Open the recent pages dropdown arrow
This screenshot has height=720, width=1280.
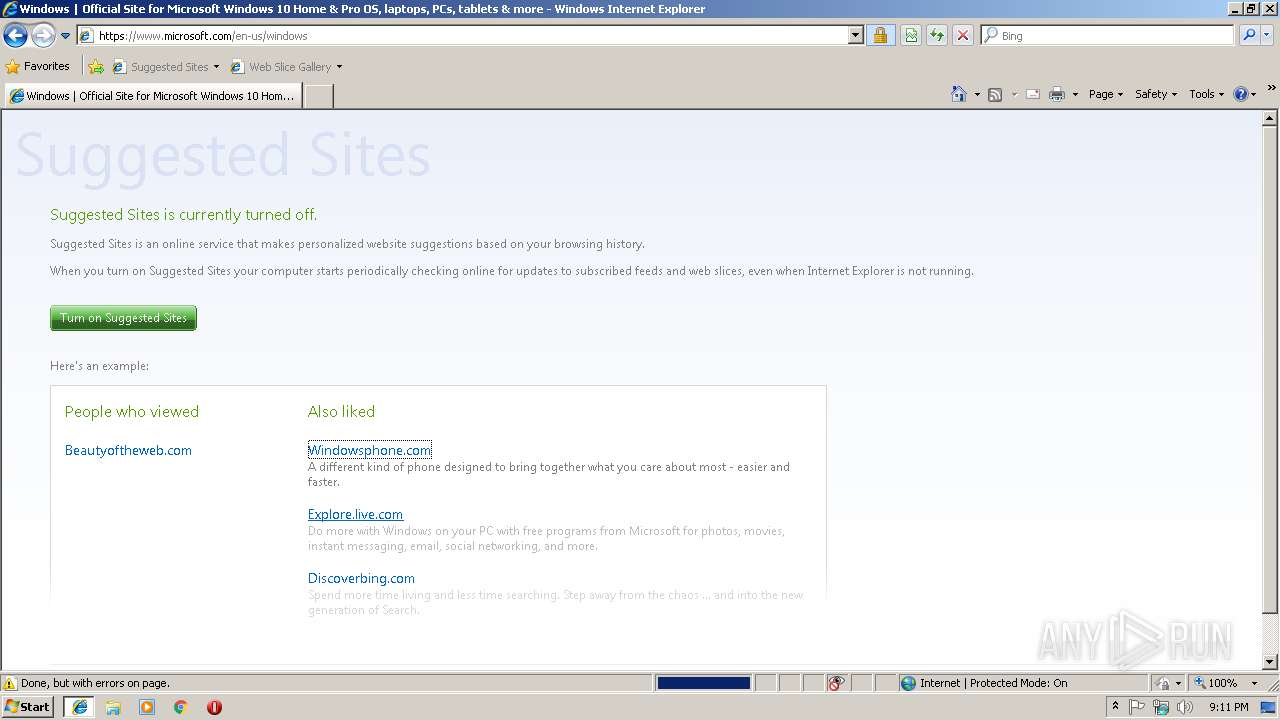[x=65, y=36]
